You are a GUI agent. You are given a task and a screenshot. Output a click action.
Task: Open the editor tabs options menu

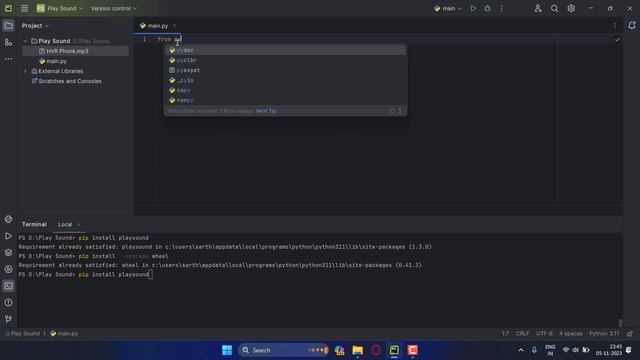pos(615,26)
